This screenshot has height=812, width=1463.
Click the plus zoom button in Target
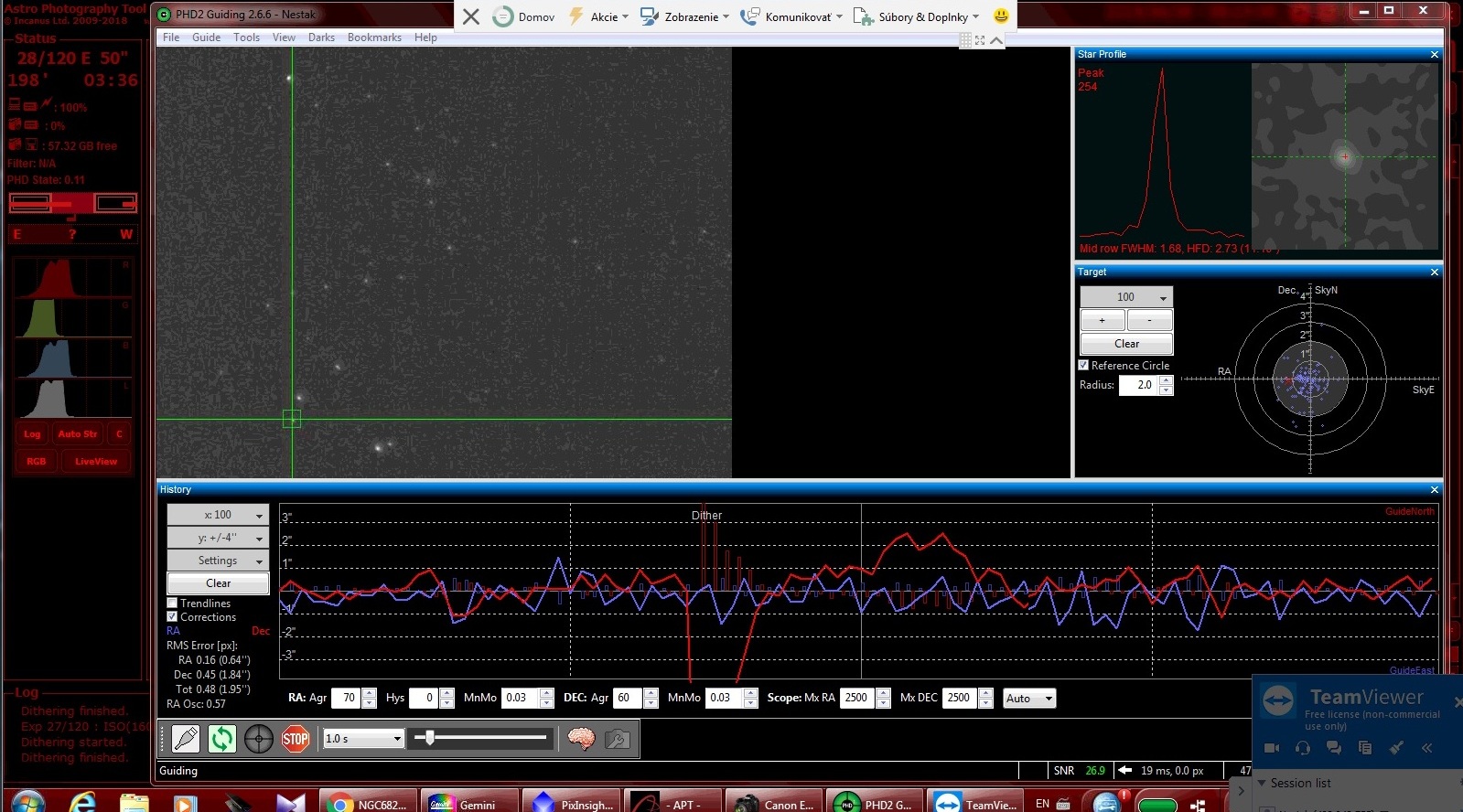[x=1103, y=320]
